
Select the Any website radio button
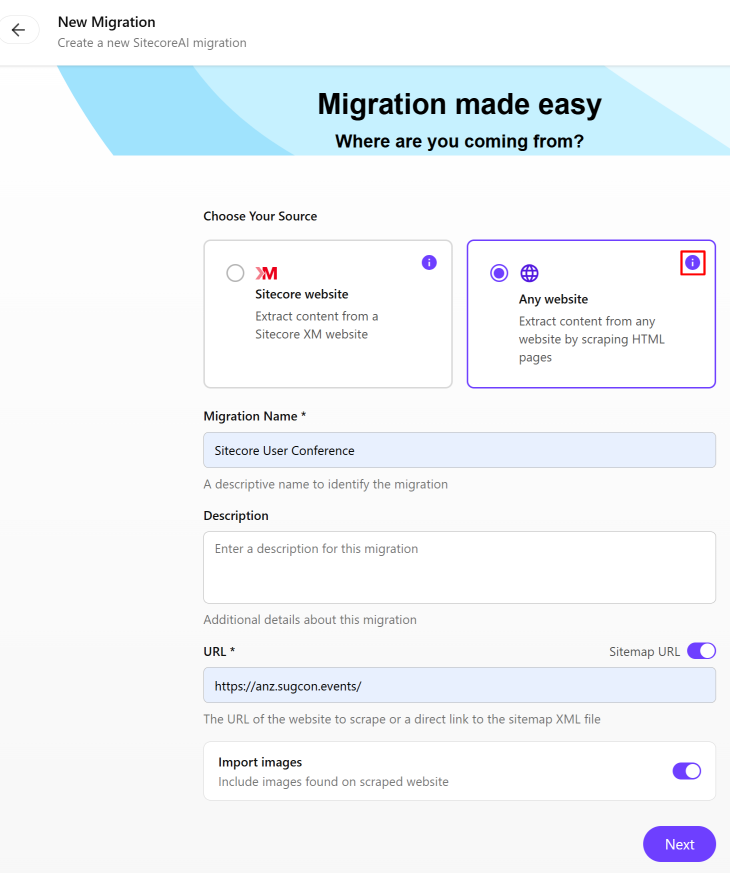(x=498, y=273)
